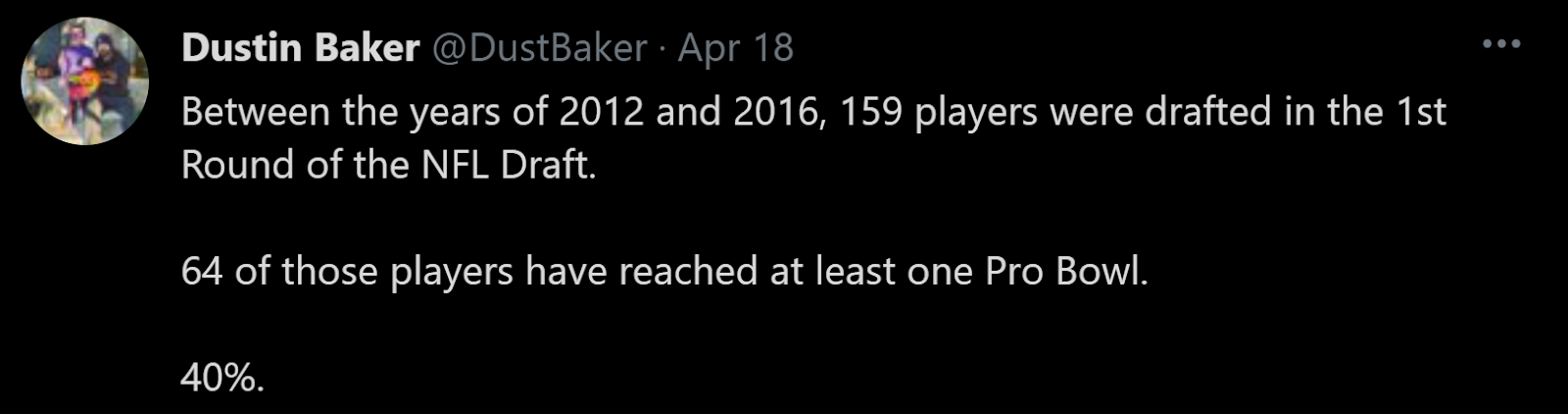This screenshot has height=414, width=1568.
Task: Click the text "1st" ending the first line
Action: tap(1420, 112)
